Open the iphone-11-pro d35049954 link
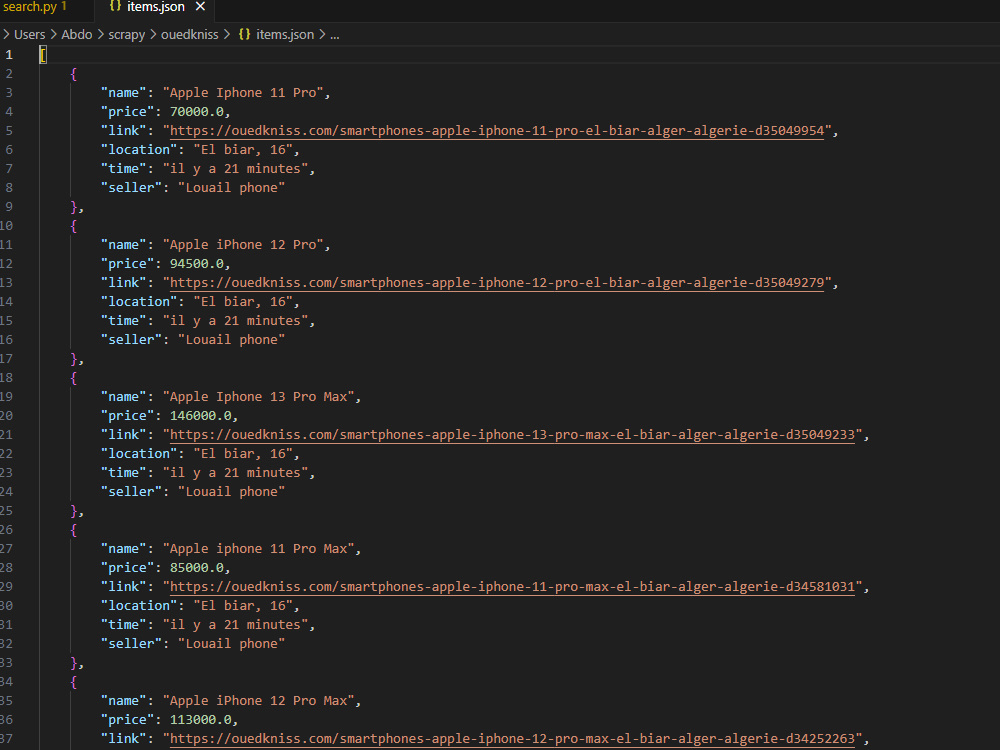This screenshot has height=750, width=1000. tap(497, 131)
